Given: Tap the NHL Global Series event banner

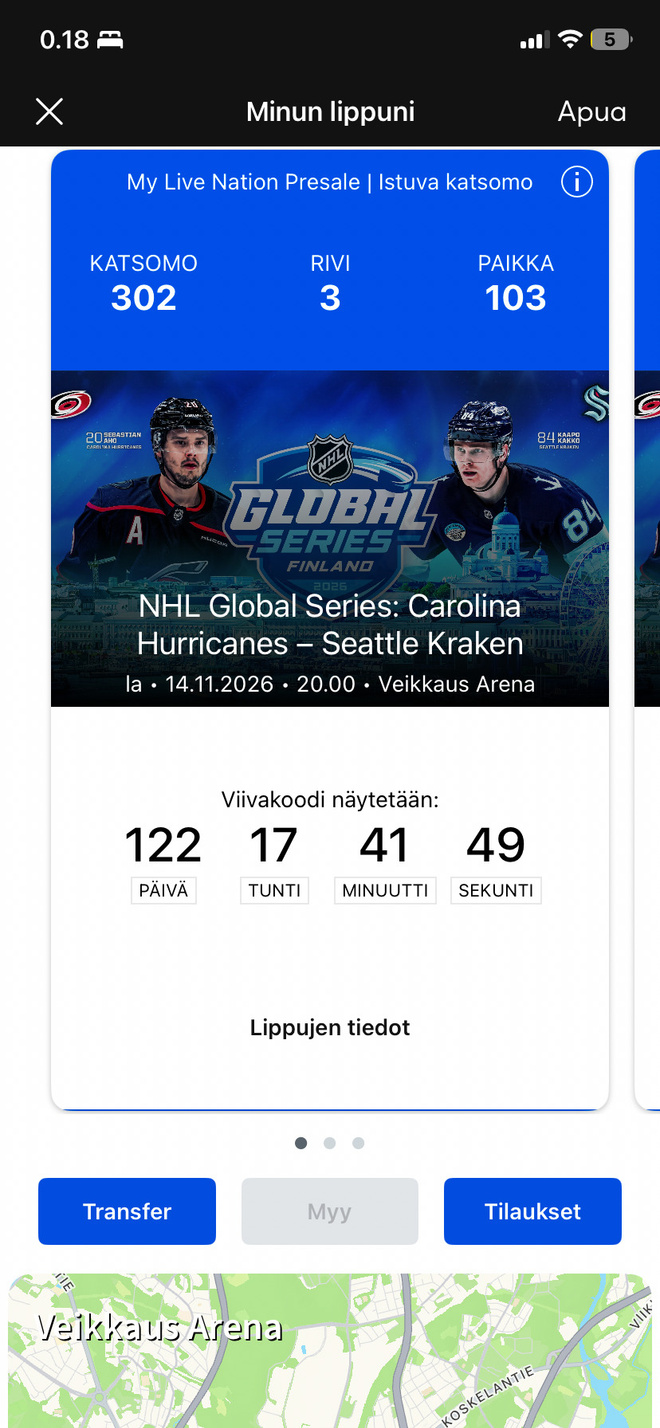Looking at the screenshot, I should [330, 539].
